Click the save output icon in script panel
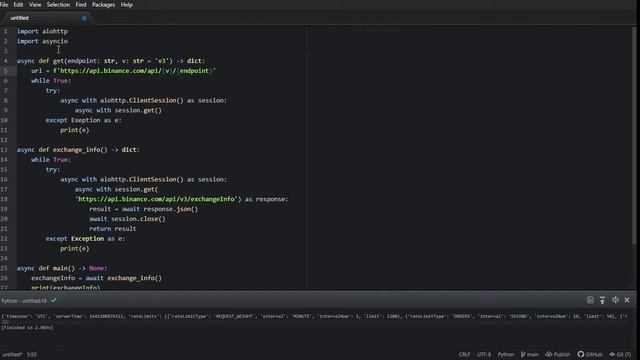 tap(590, 300)
